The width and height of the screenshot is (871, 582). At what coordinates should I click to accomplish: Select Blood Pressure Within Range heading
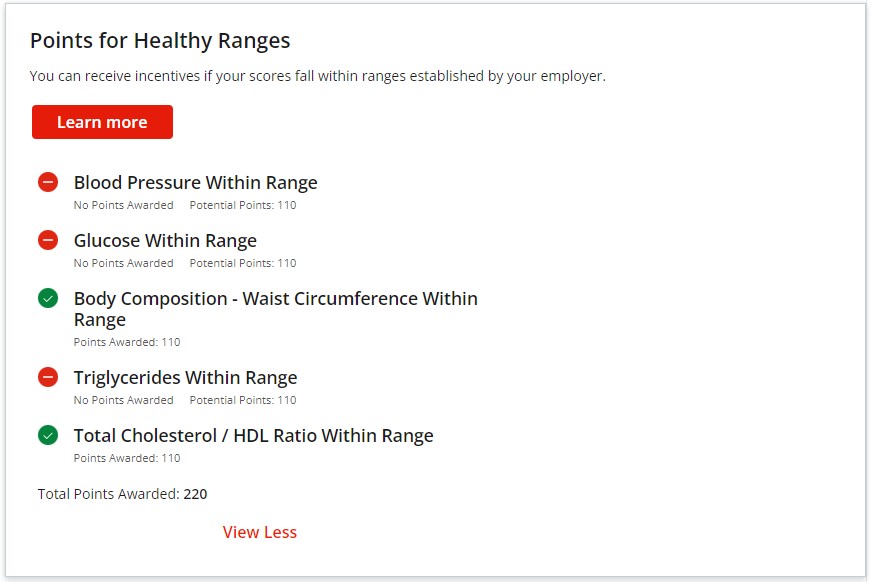point(196,183)
